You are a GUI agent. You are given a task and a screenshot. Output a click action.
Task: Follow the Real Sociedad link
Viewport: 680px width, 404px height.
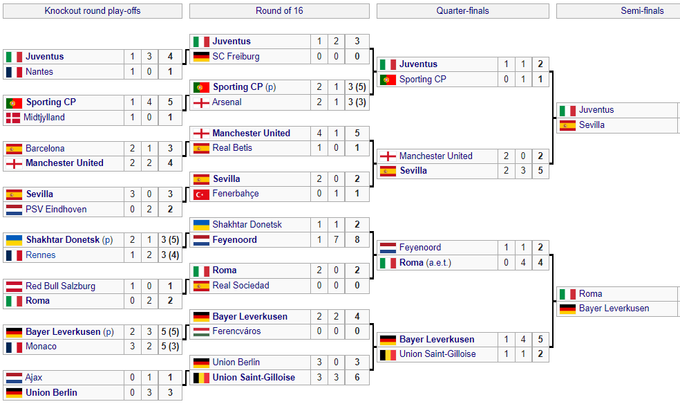tap(241, 285)
